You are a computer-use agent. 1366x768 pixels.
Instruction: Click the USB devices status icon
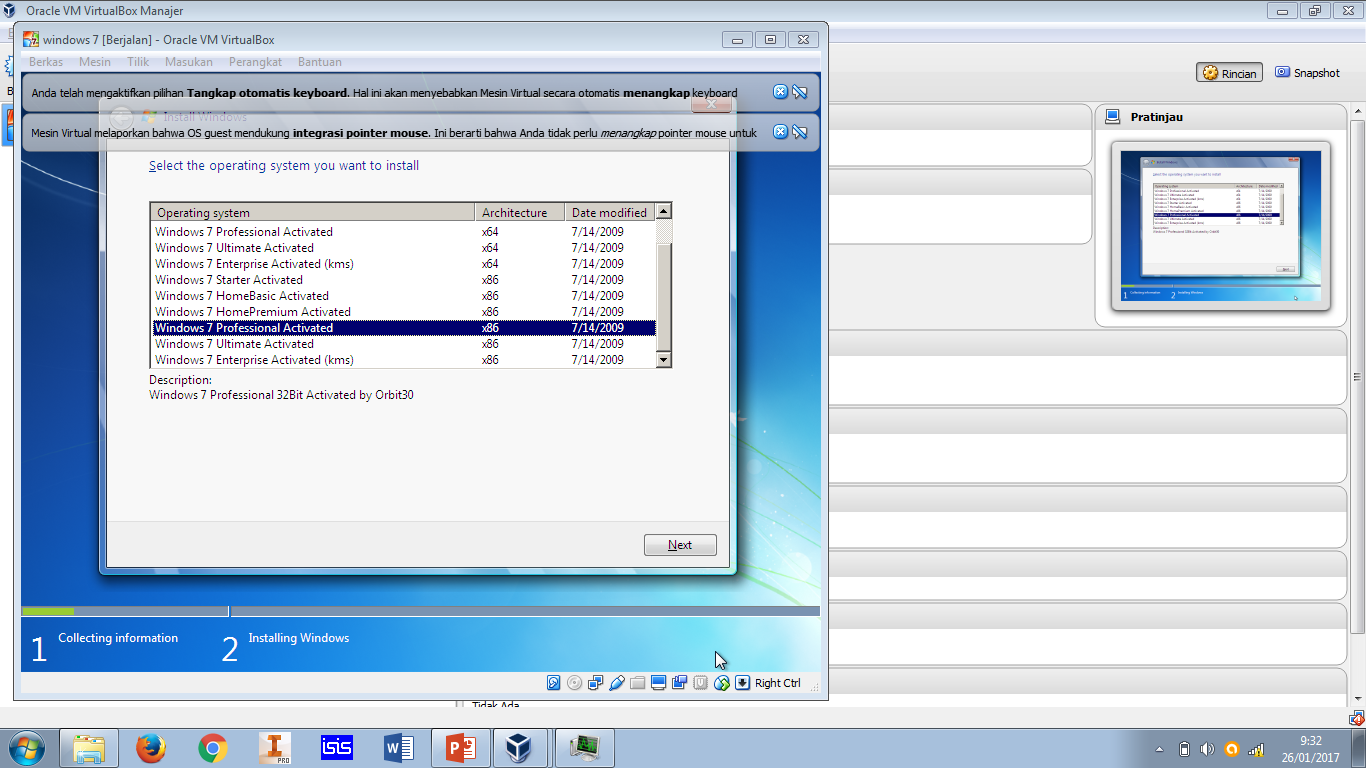pyautogui.click(x=617, y=683)
